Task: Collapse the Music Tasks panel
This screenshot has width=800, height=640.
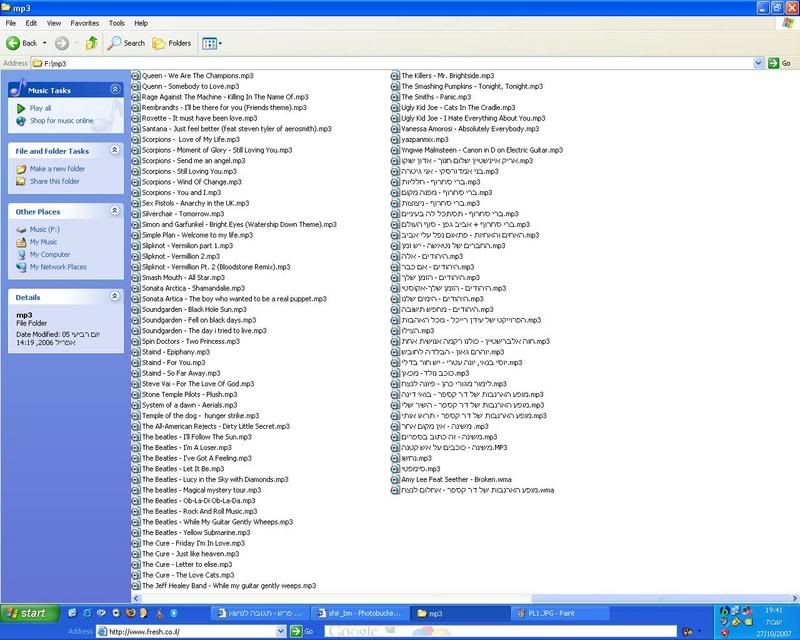Action: click(115, 89)
